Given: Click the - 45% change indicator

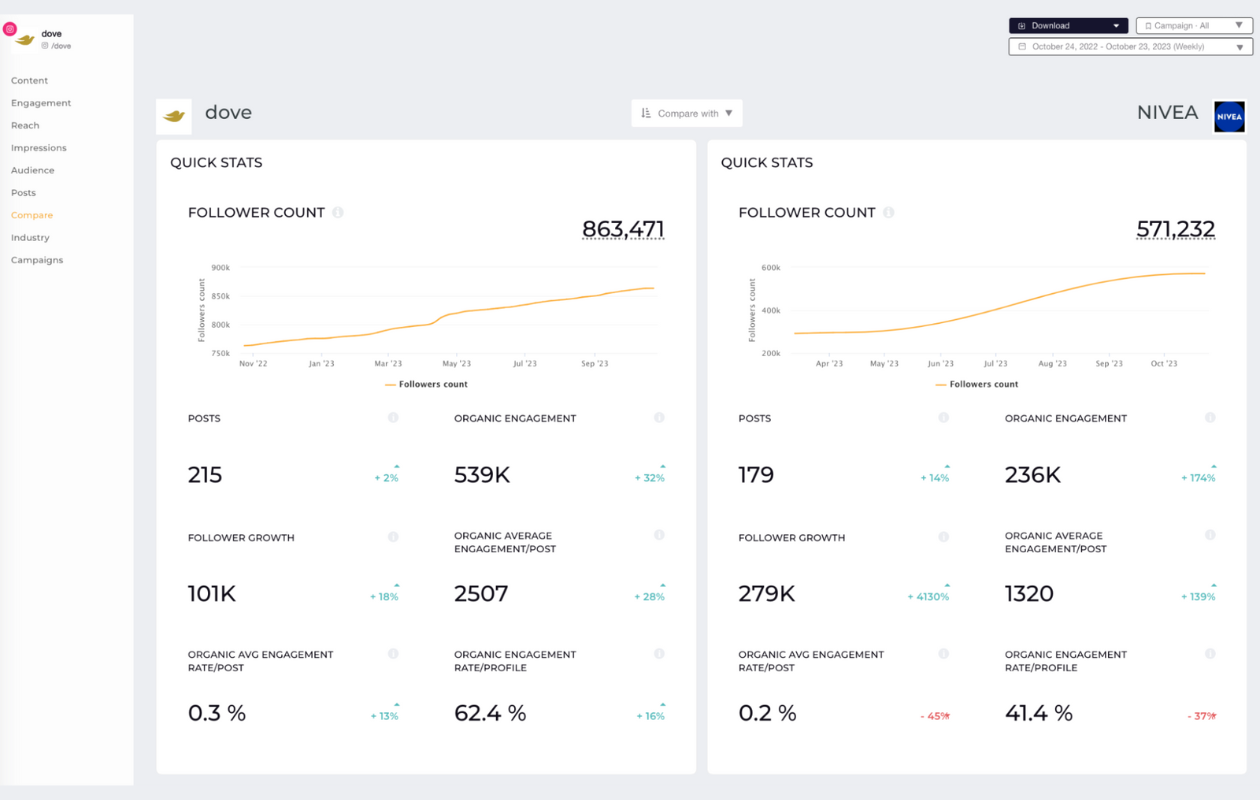Looking at the screenshot, I should (x=935, y=716).
